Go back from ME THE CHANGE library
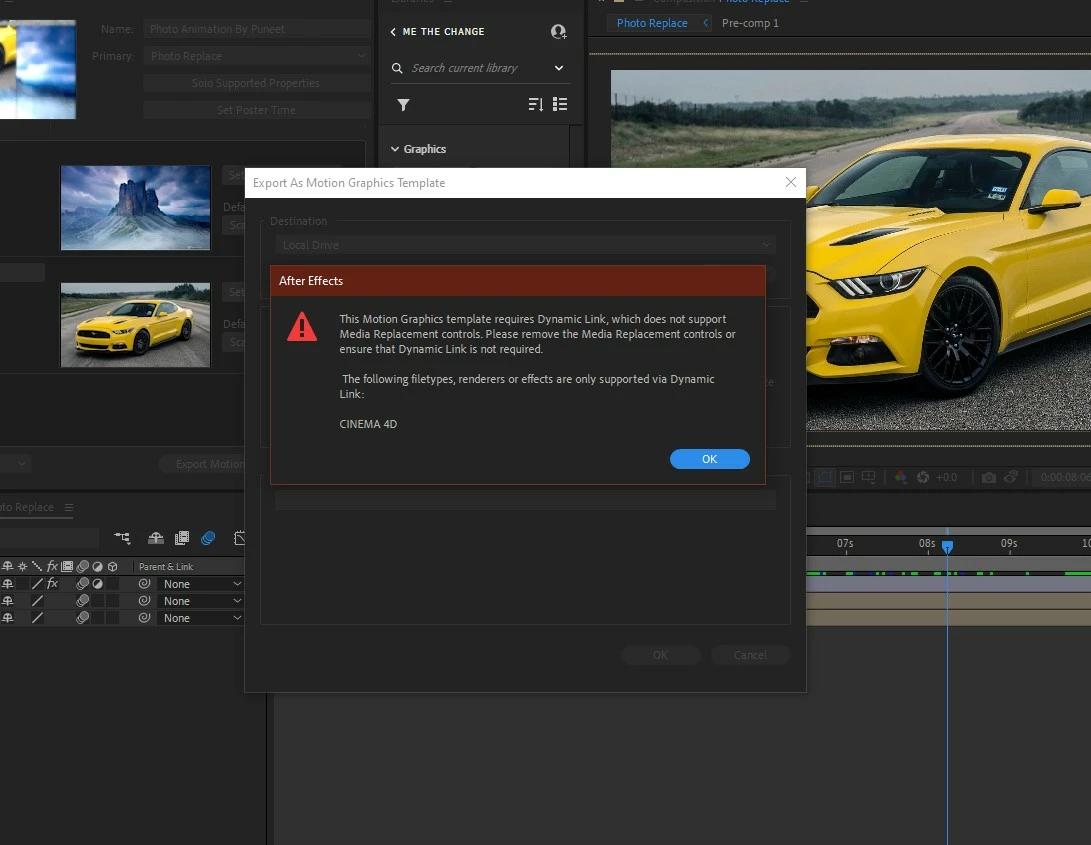This screenshot has width=1091, height=845. coord(393,32)
